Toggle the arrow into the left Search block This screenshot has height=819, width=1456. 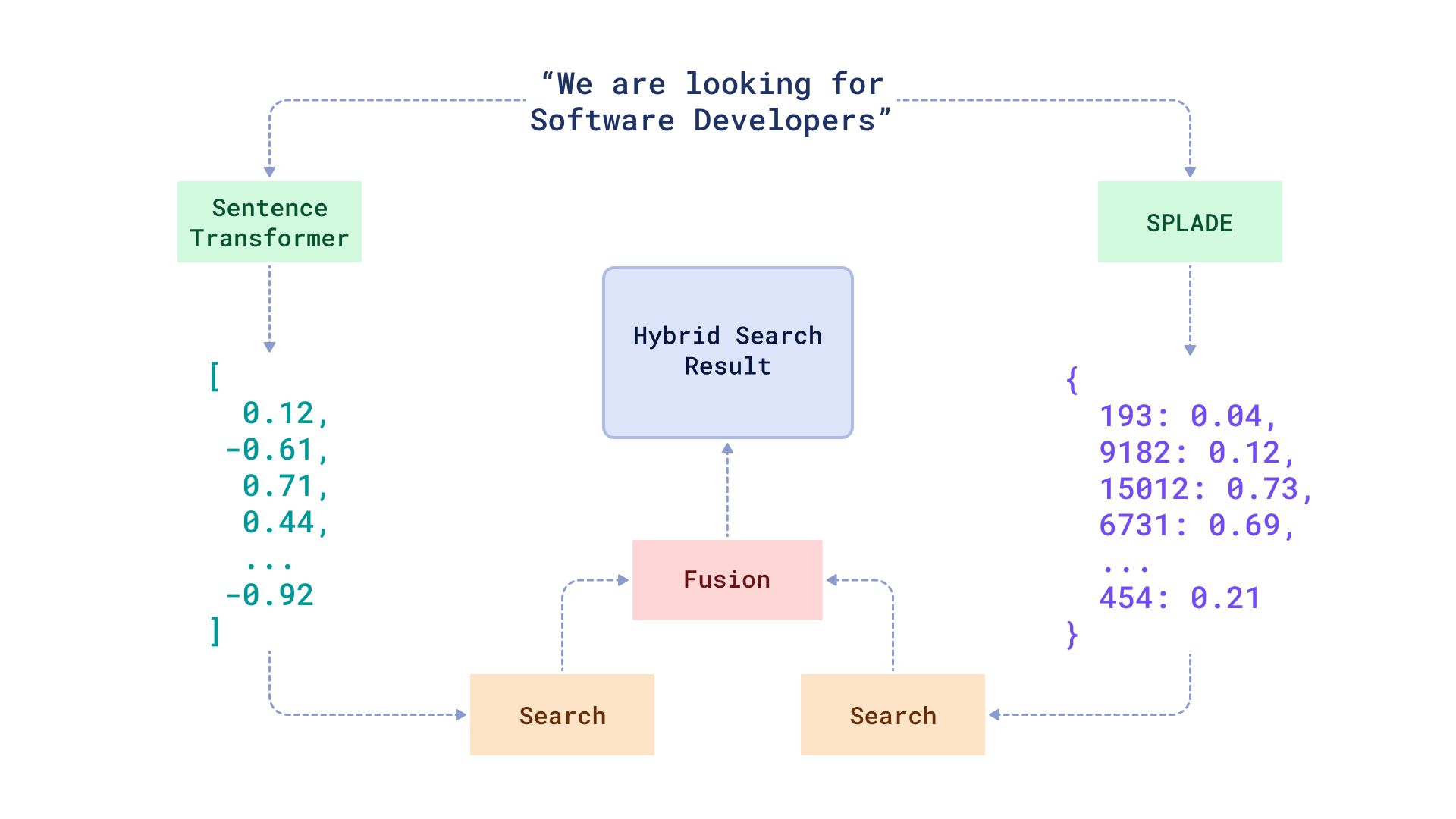click(372, 714)
